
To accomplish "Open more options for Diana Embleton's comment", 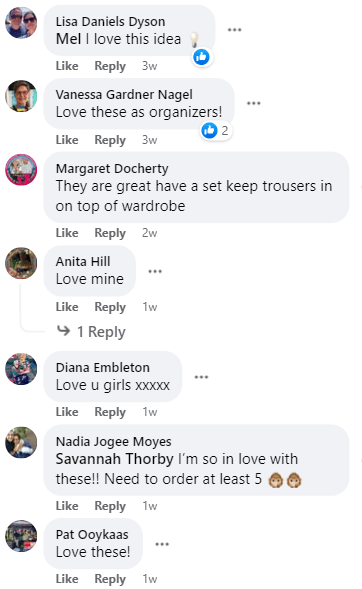I will coord(201,377).
